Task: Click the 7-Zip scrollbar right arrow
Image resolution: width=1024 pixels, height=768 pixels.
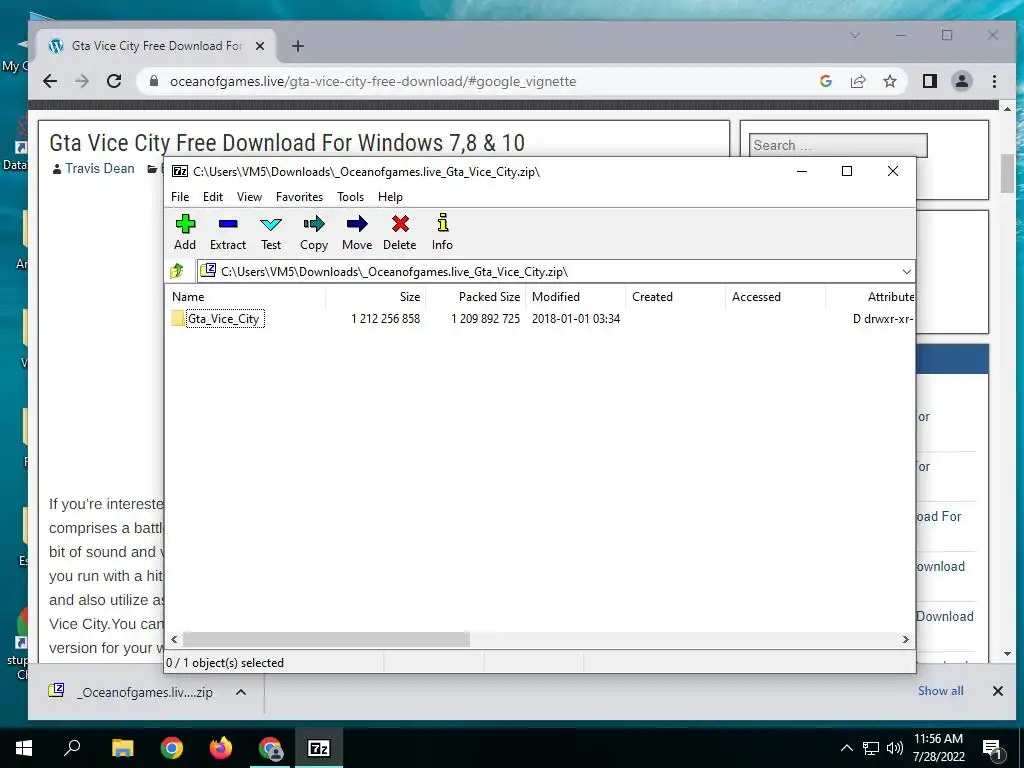Action: 906,639
